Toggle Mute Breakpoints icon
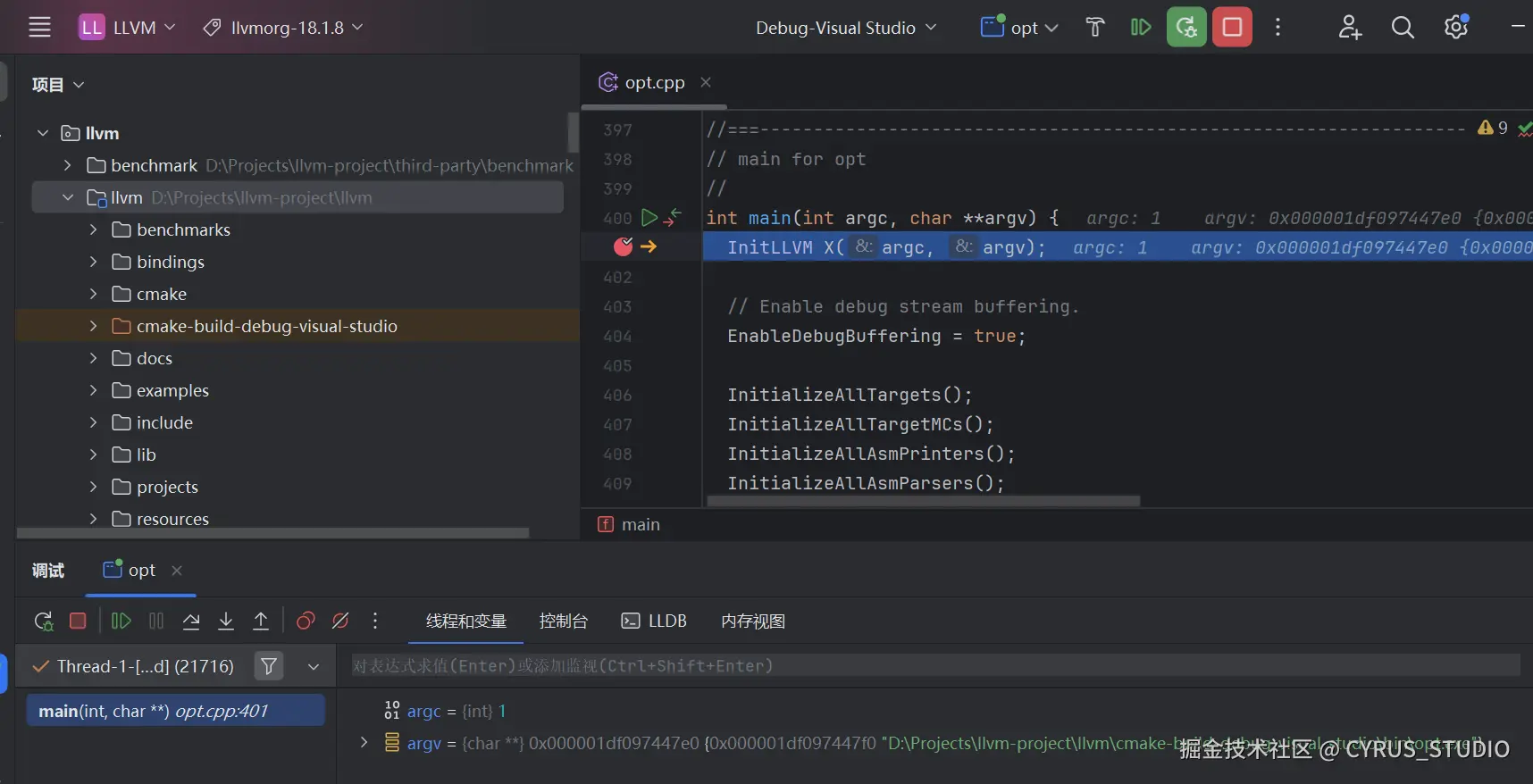This screenshot has width=1533, height=784. tap(340, 621)
